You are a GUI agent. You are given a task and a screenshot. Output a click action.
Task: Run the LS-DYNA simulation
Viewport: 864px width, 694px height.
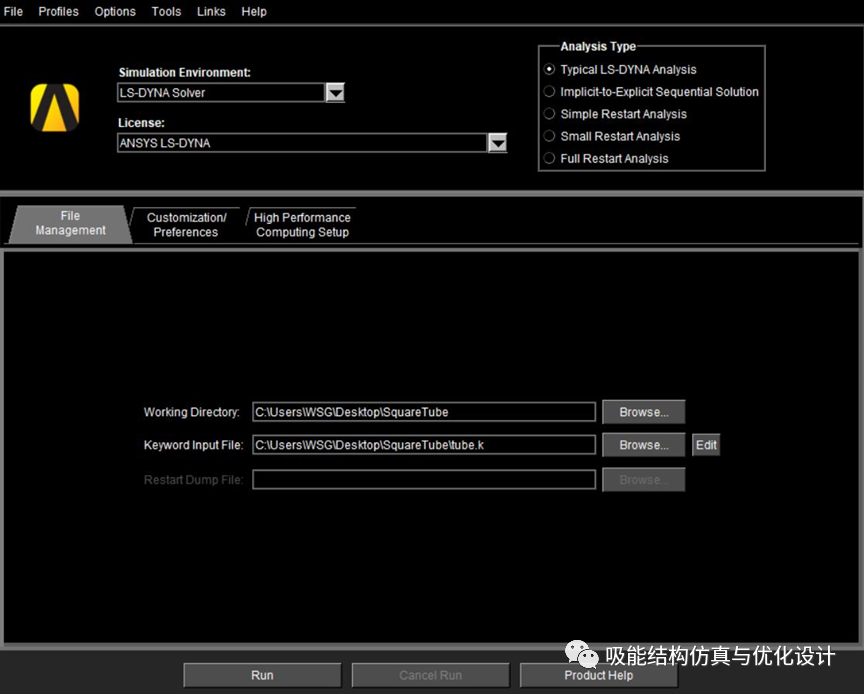pos(262,675)
